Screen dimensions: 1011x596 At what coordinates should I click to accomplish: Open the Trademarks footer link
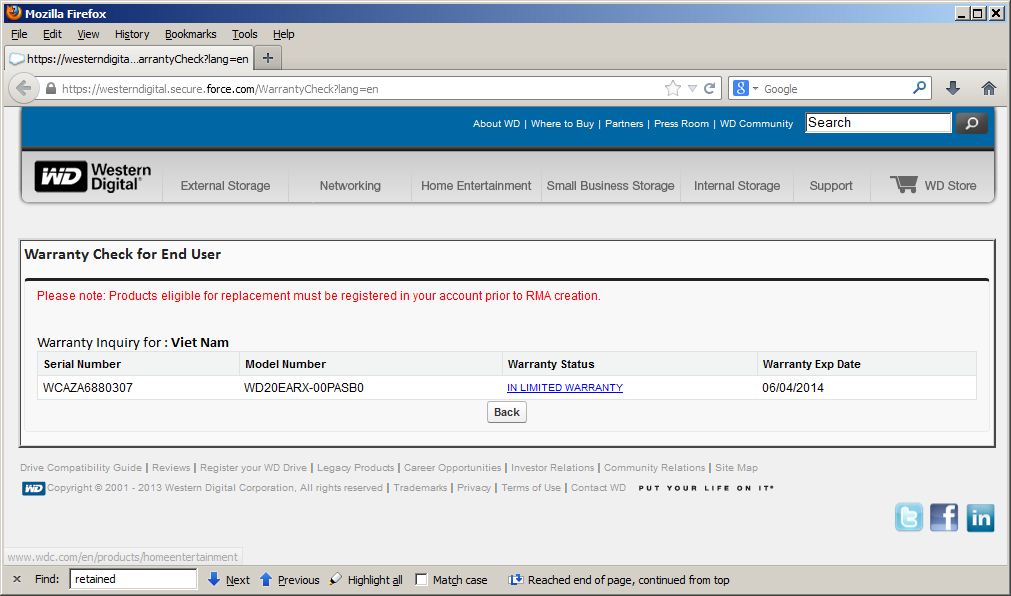[420, 488]
